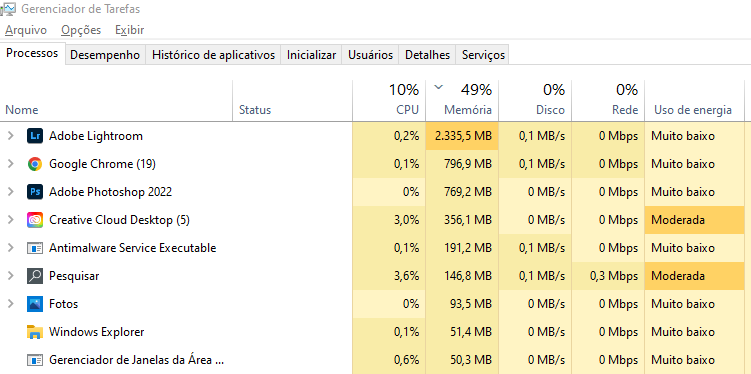Select the Gerenciador de Janelas process row
The image size is (751, 374).
[376, 360]
